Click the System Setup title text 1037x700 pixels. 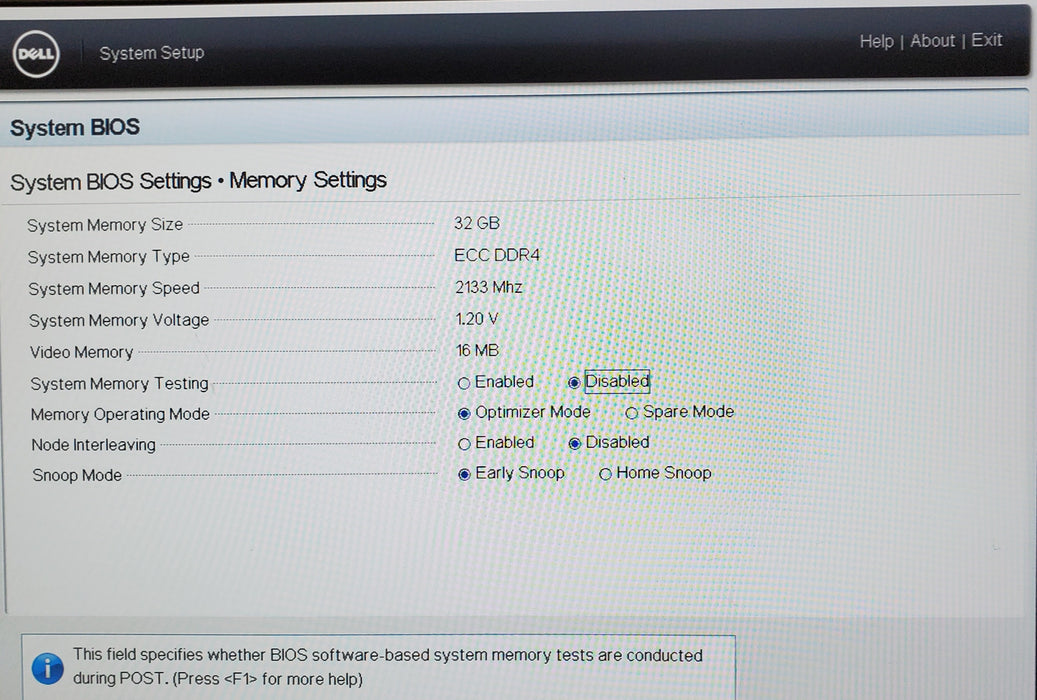[151, 53]
